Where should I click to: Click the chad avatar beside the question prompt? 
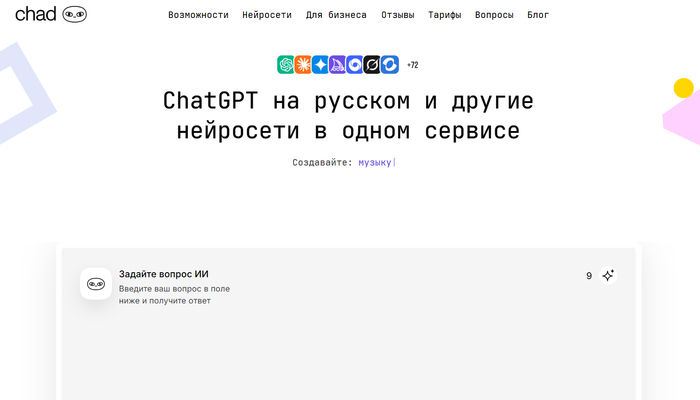(x=96, y=283)
